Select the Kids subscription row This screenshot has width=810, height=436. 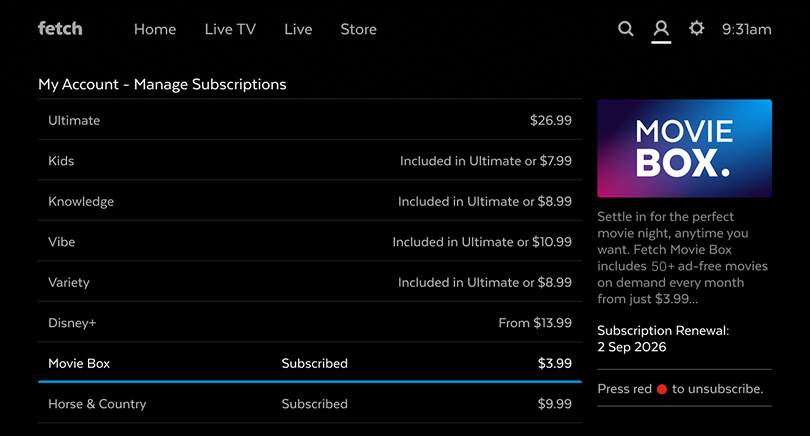coord(310,161)
